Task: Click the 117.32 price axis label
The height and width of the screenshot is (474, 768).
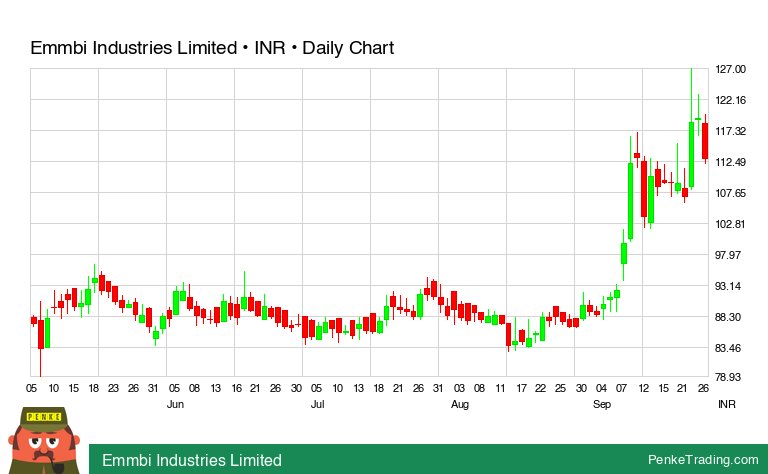Action: (x=731, y=131)
